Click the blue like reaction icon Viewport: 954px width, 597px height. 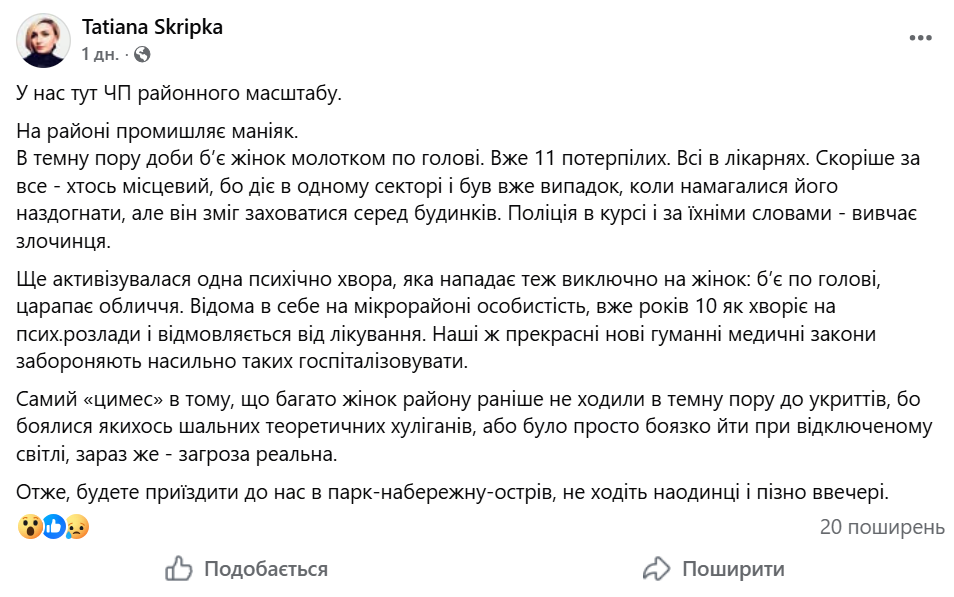(x=53, y=527)
